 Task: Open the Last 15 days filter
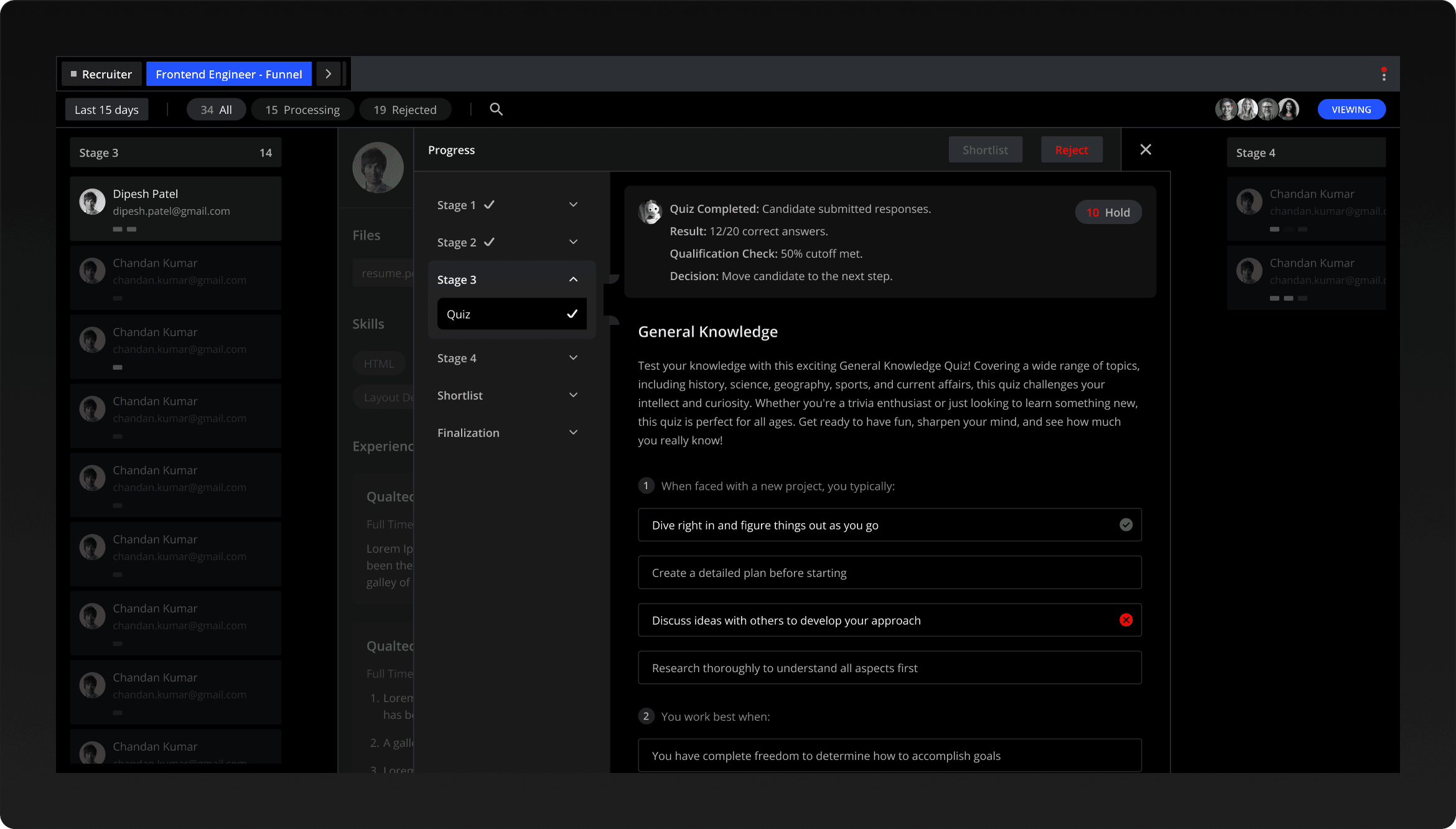tap(106, 110)
